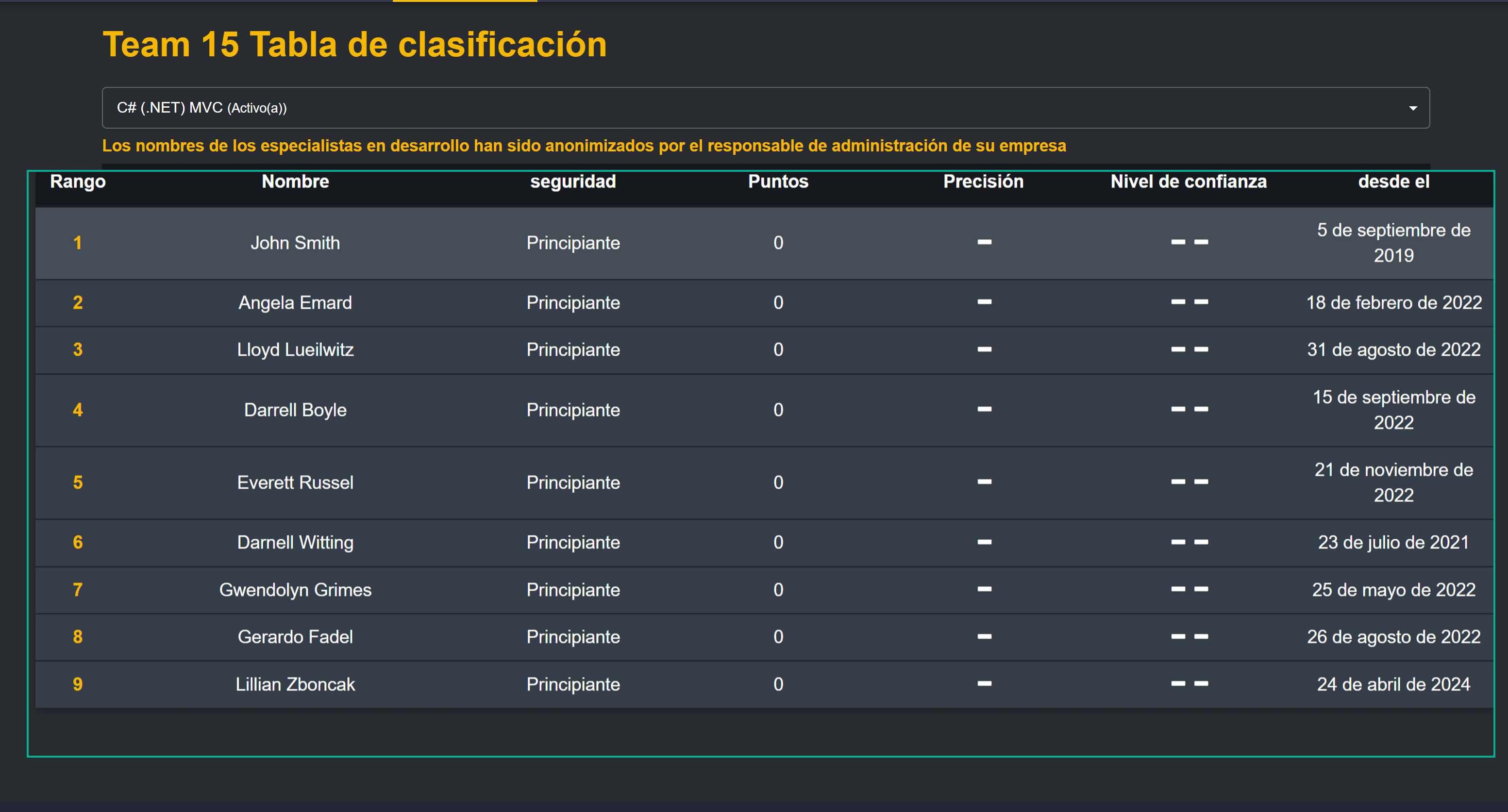This screenshot has width=1508, height=812.
Task: Select the Everett Russel name cell
Action: pyautogui.click(x=295, y=482)
